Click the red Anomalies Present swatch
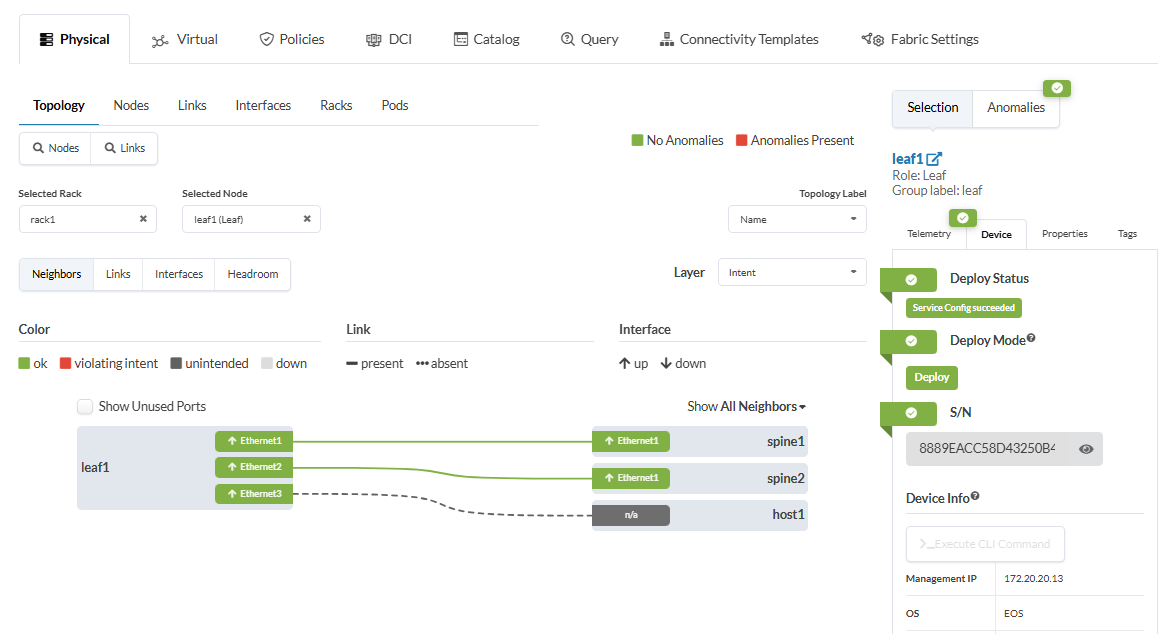The image size is (1164, 634). (x=741, y=141)
